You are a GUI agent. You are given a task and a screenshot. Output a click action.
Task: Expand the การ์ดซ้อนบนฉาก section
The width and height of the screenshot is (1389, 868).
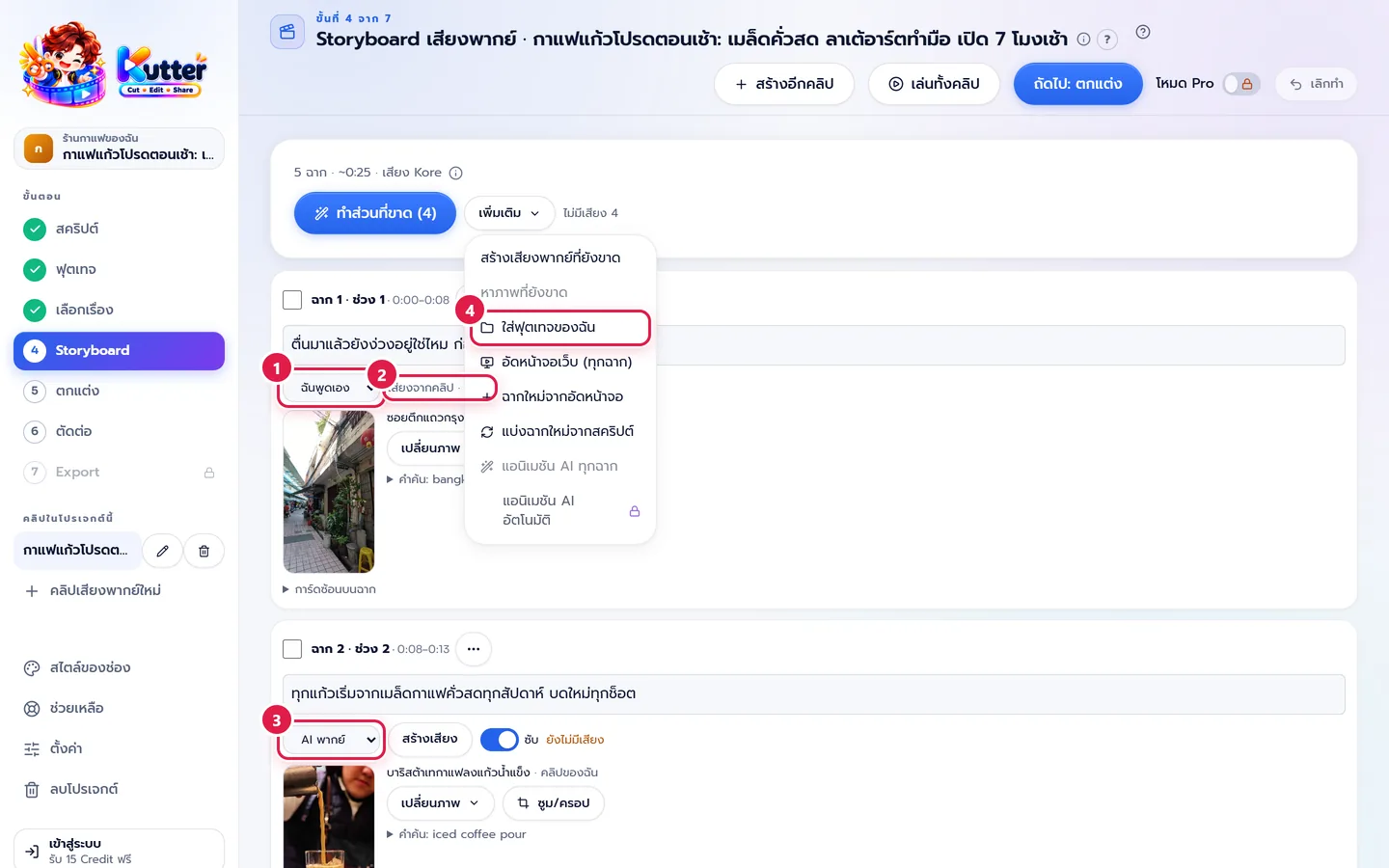point(329,589)
